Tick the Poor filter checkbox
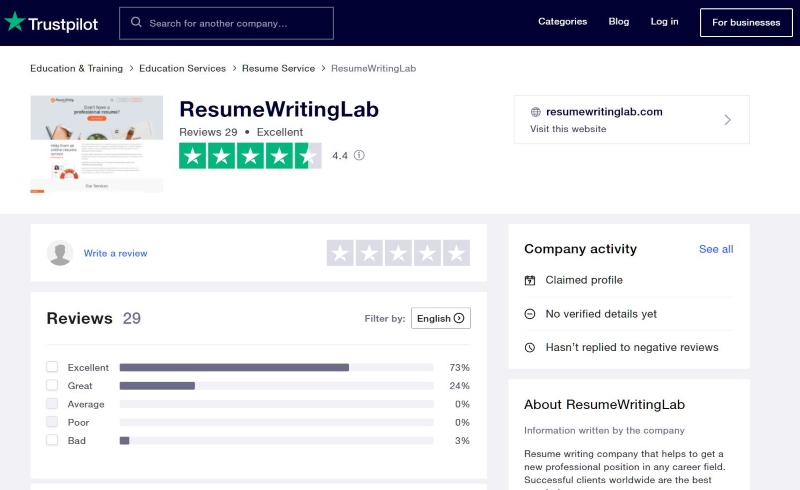 tap(52, 422)
